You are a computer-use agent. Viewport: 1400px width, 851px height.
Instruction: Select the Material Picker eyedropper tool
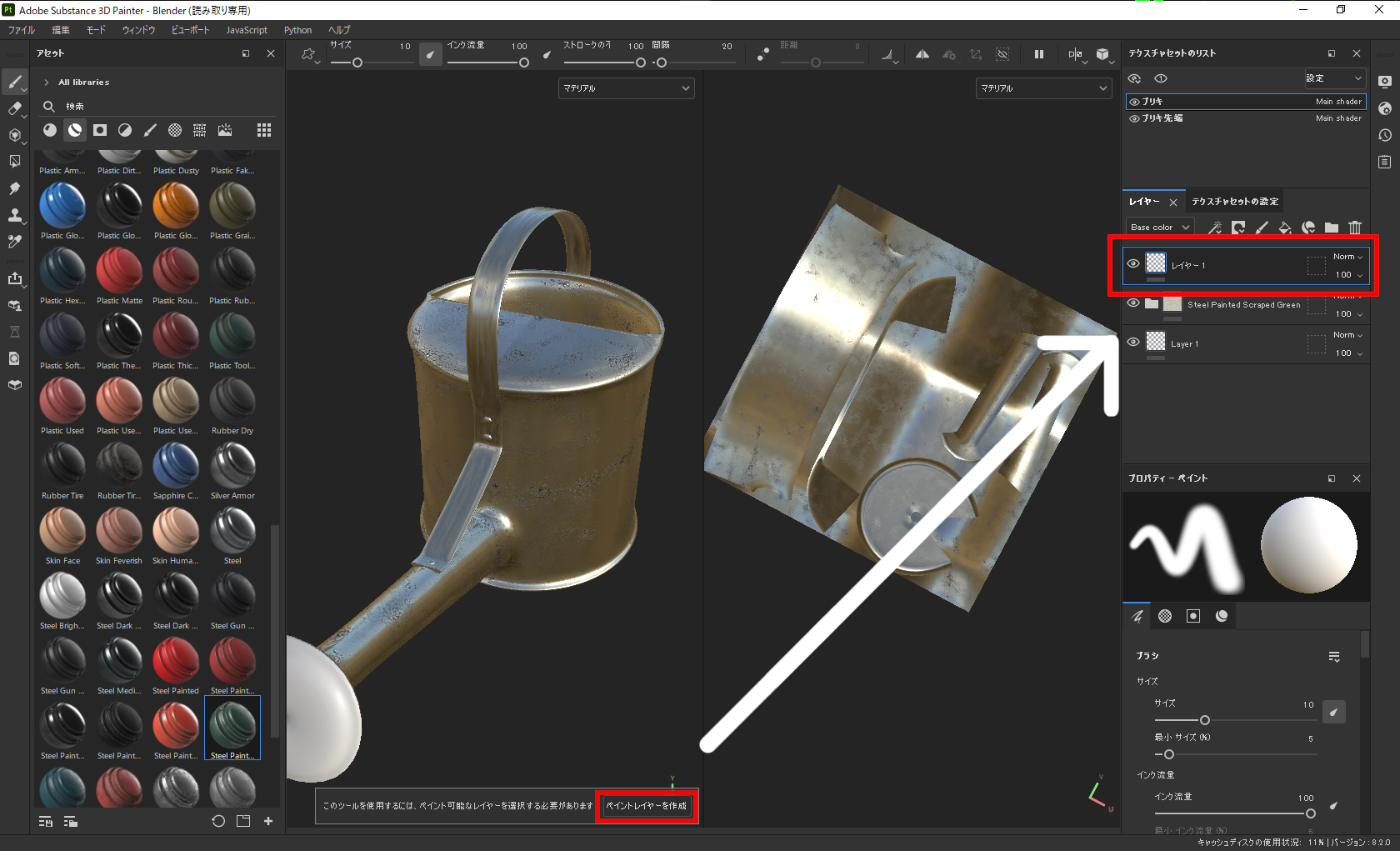(x=15, y=242)
